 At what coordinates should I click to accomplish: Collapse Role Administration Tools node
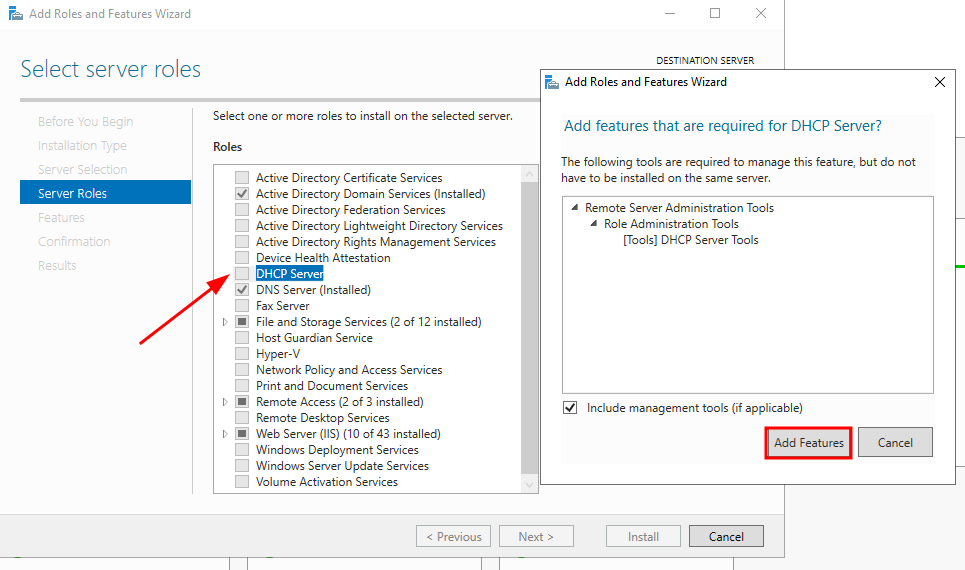[x=594, y=224]
